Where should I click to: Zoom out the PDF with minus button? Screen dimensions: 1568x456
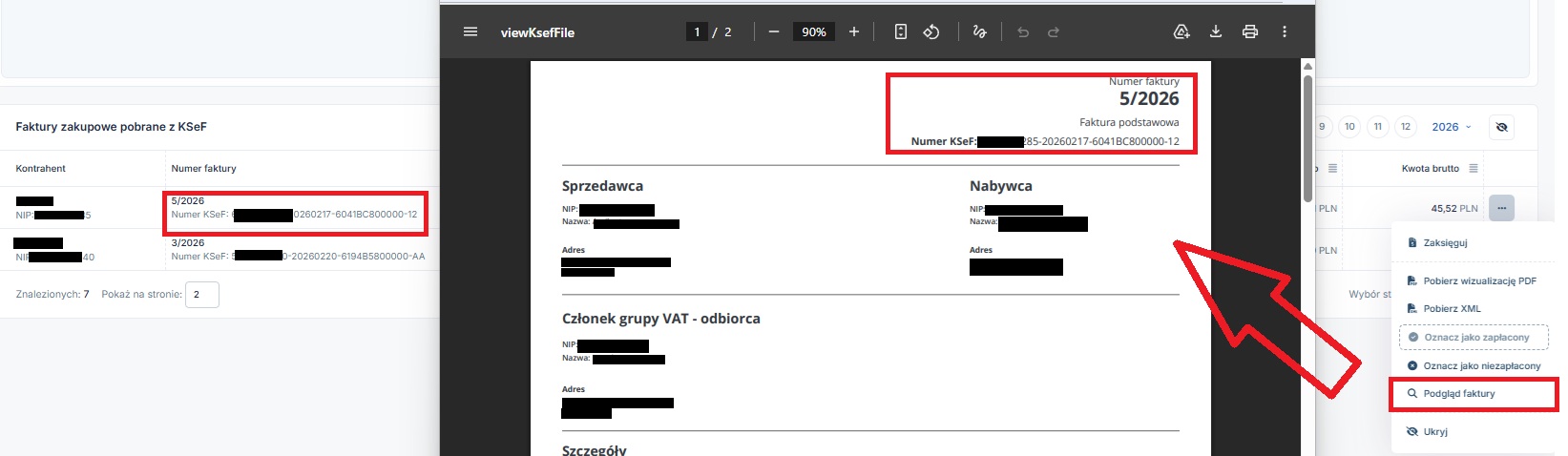point(774,31)
